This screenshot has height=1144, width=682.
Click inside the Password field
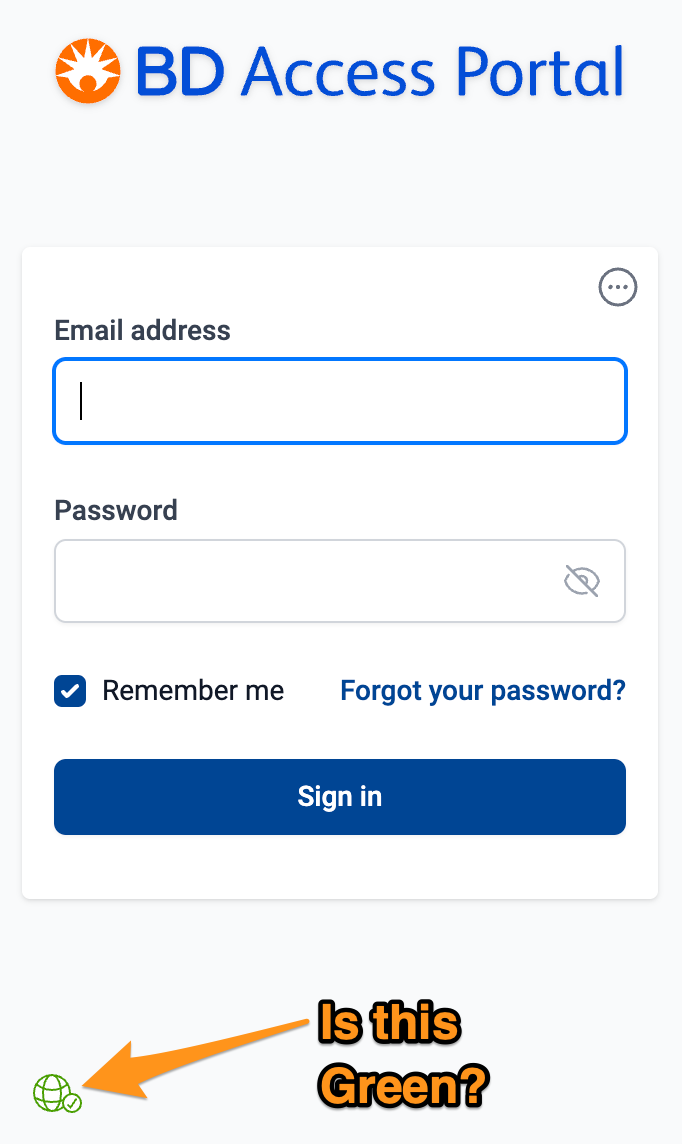tap(300, 581)
